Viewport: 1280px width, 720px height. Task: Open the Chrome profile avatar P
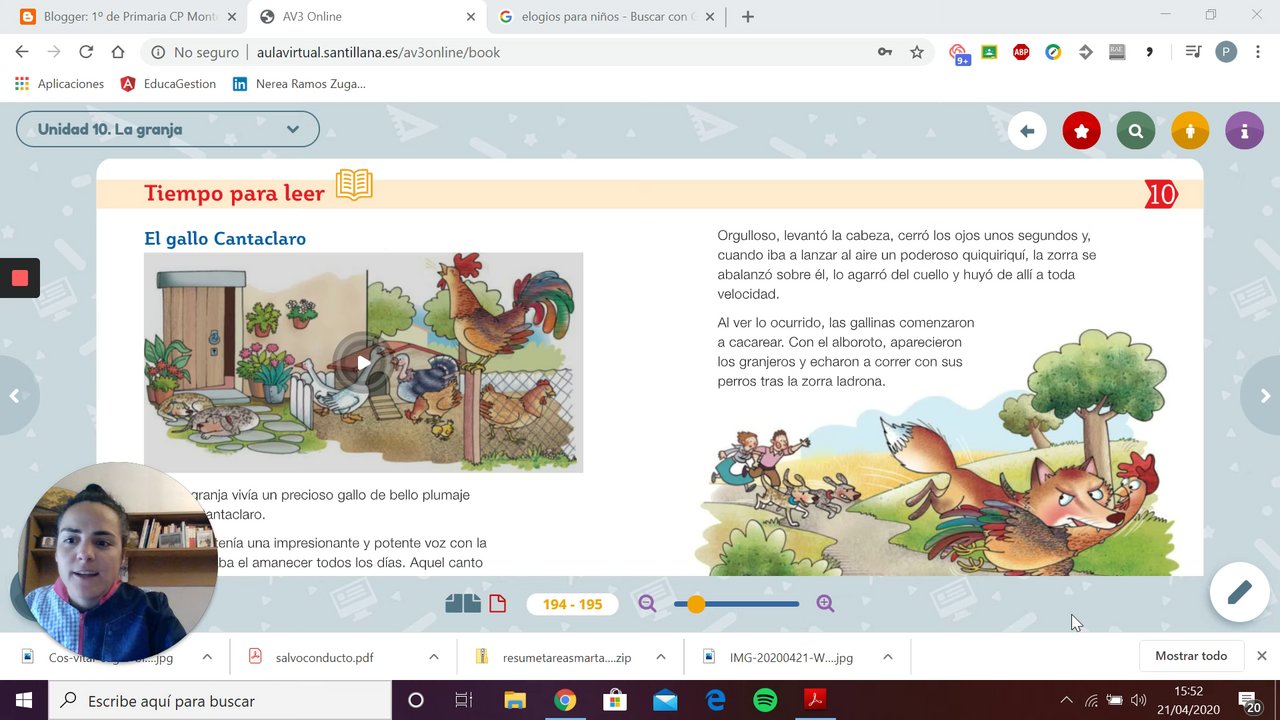coord(1226,52)
